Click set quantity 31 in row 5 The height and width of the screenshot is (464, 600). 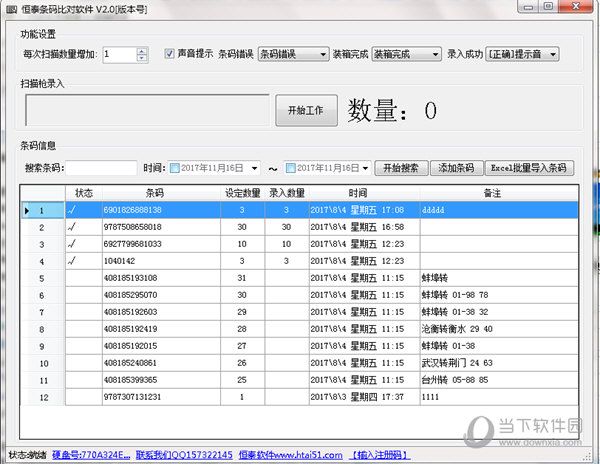tap(242, 278)
